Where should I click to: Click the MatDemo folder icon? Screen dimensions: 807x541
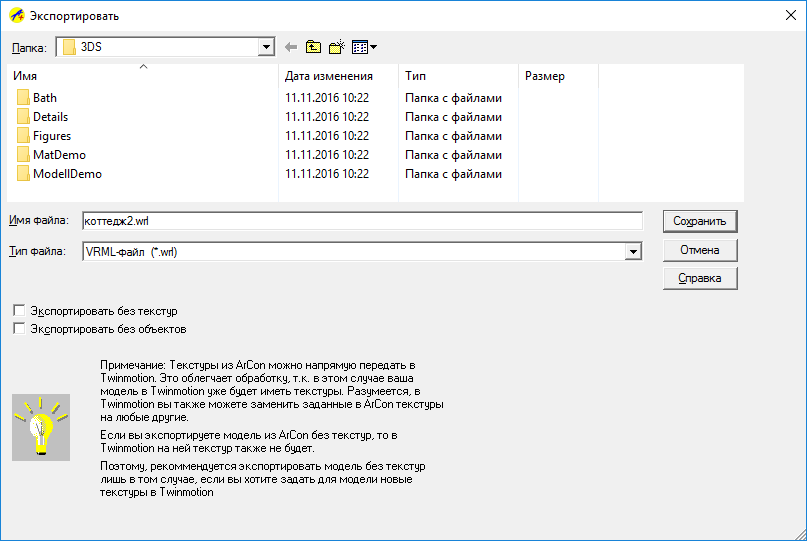(x=24, y=155)
